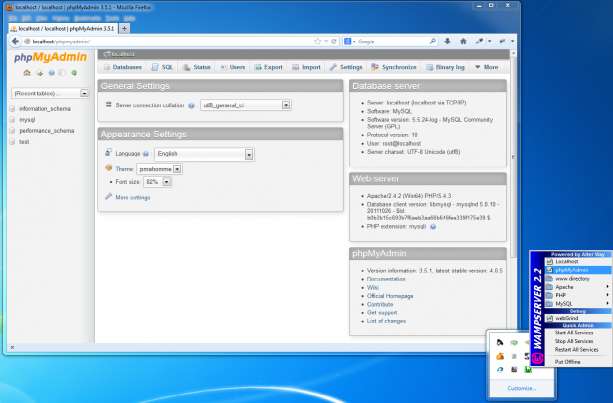Open www directory from WampServer menu
613x403 pixels.
point(578,279)
